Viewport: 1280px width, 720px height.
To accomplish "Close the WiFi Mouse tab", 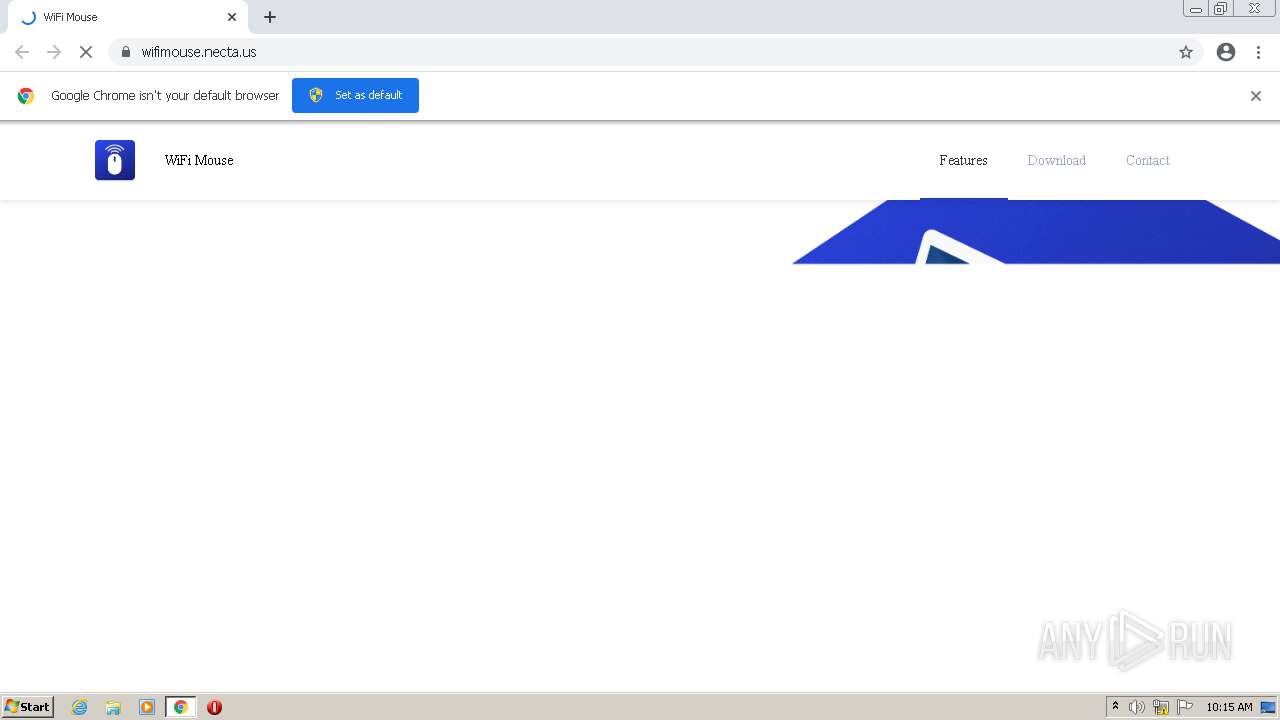I will 232,17.
